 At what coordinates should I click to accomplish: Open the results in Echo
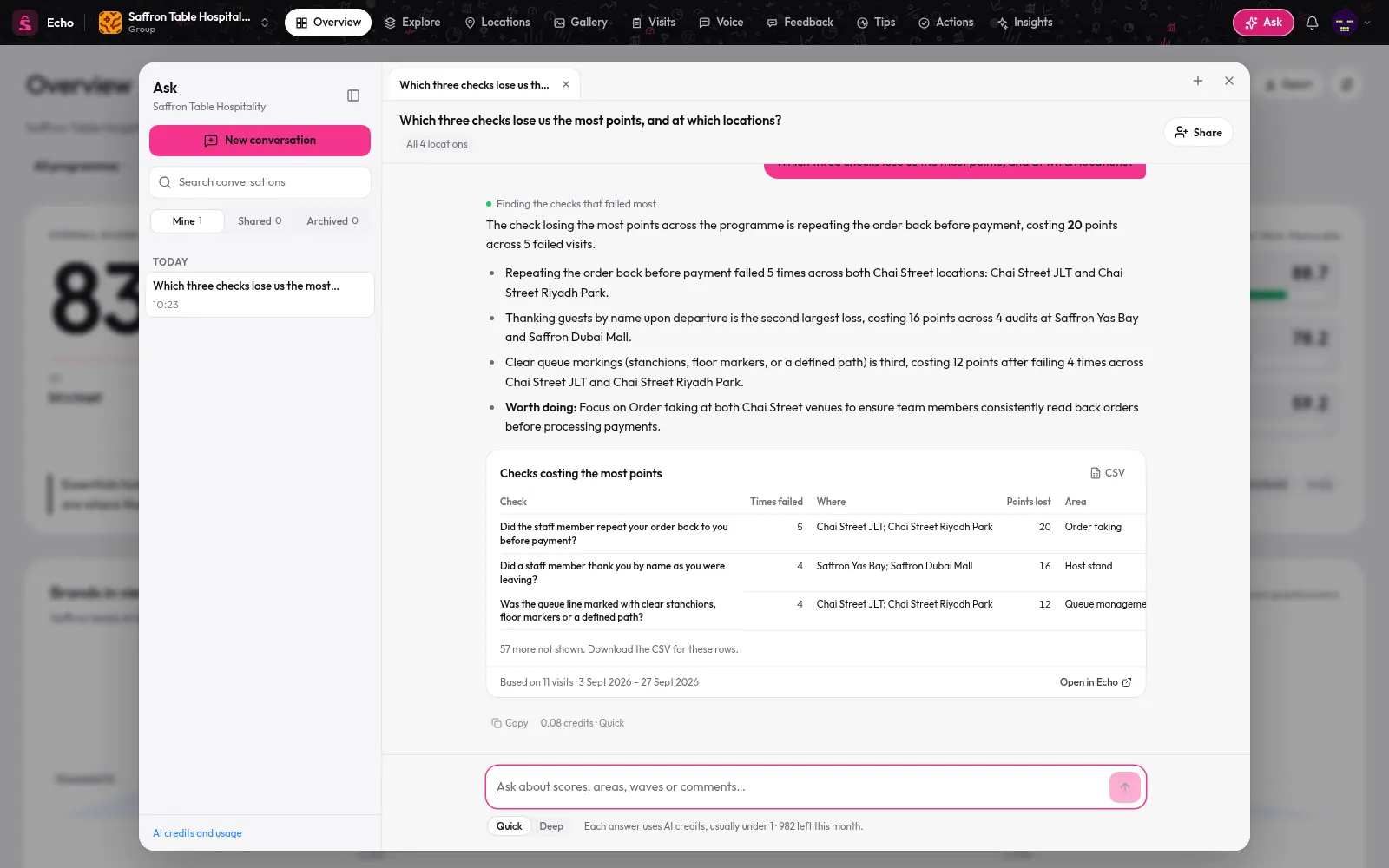[1096, 682]
